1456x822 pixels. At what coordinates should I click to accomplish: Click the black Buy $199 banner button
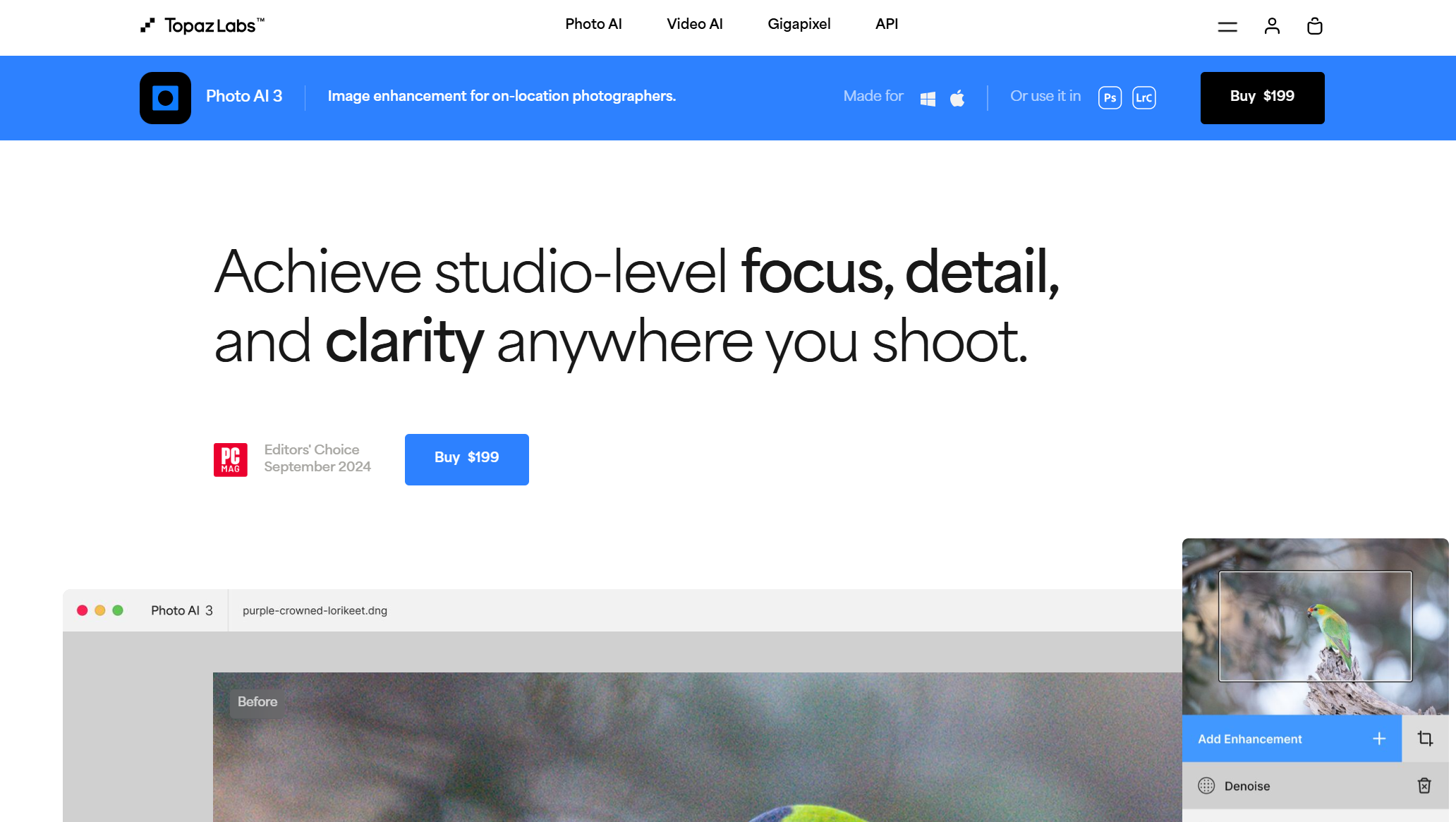[1262, 98]
